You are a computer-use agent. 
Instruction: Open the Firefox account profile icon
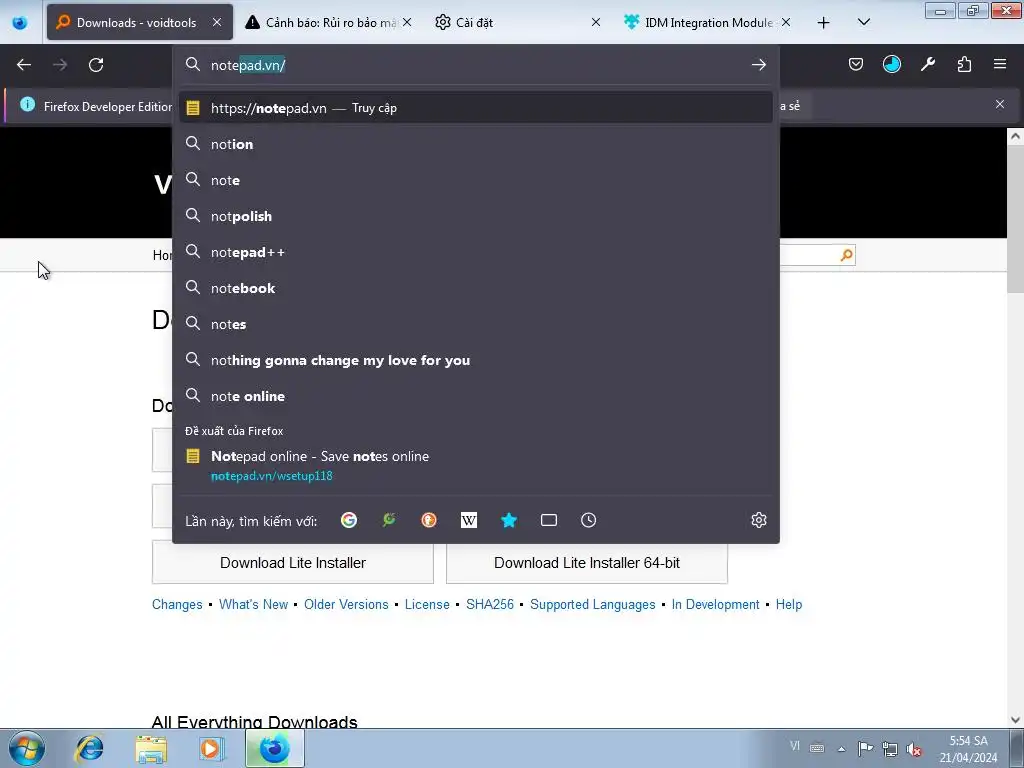pyautogui.click(x=891, y=64)
